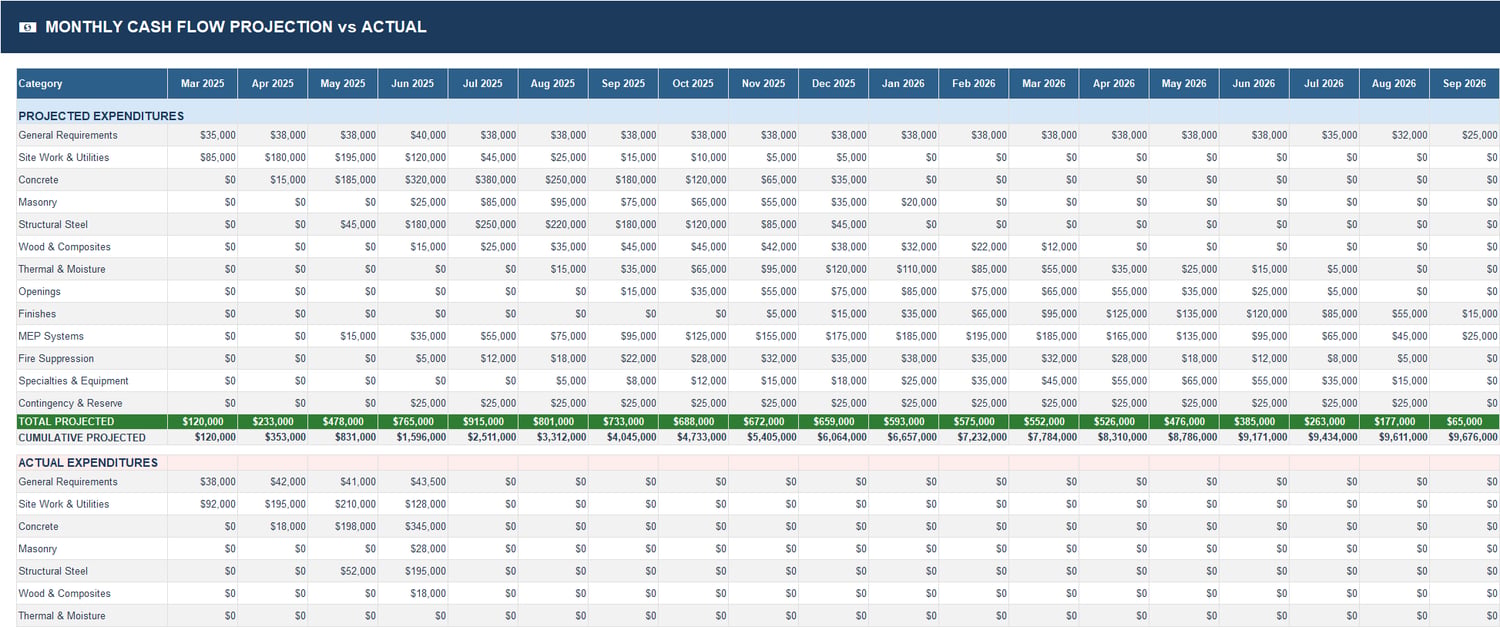The height and width of the screenshot is (627, 1500).
Task: Select Finishes $135,000 cell for May 2026
Action: (1183, 314)
